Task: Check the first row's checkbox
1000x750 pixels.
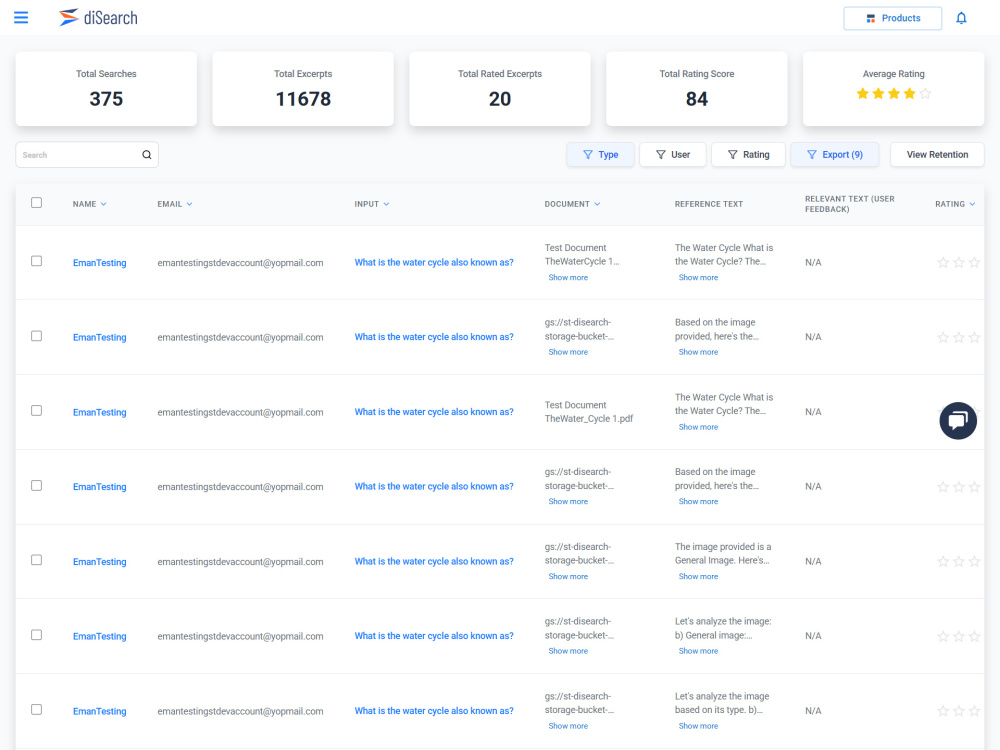Action: tap(36, 261)
